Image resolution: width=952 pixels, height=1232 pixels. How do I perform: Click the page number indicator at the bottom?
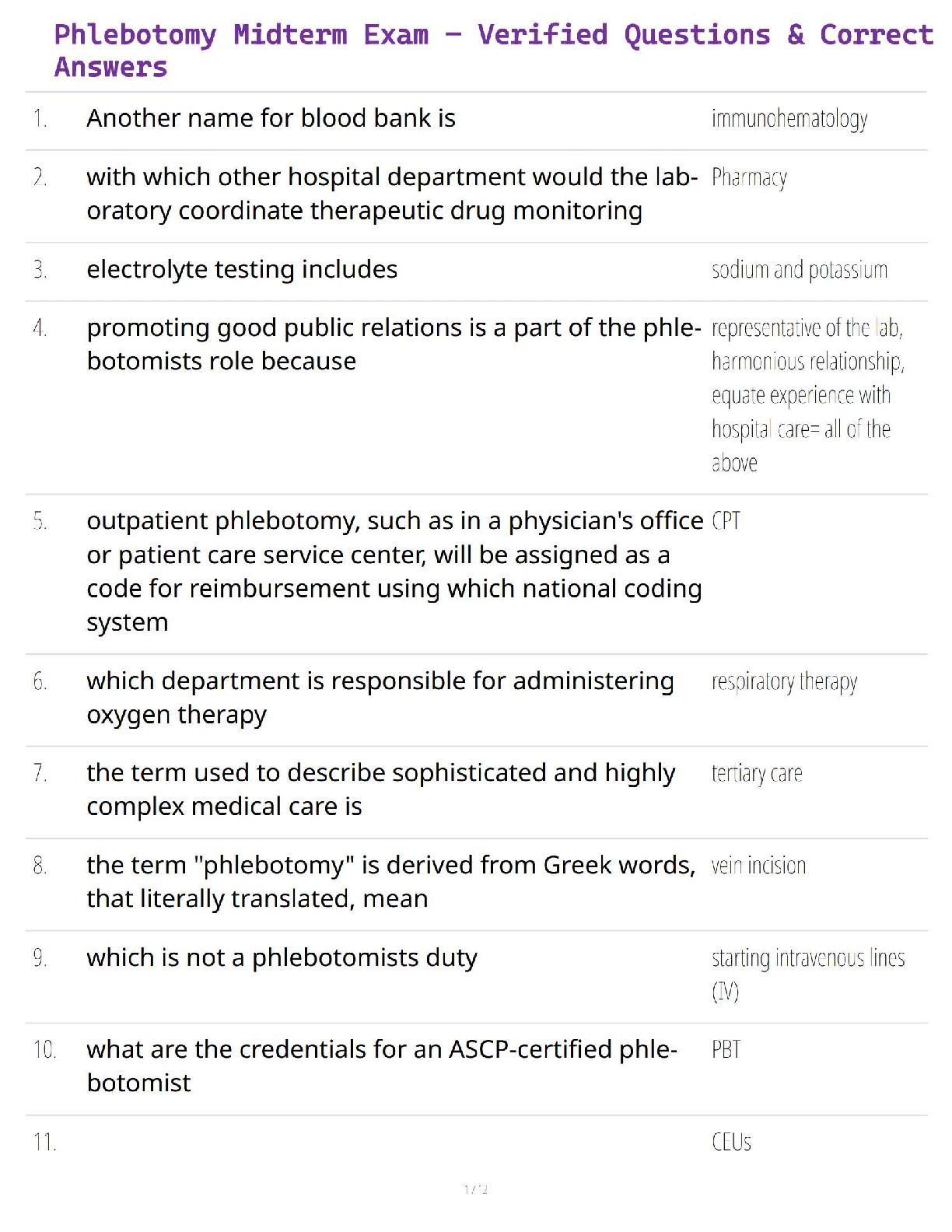click(x=475, y=1189)
